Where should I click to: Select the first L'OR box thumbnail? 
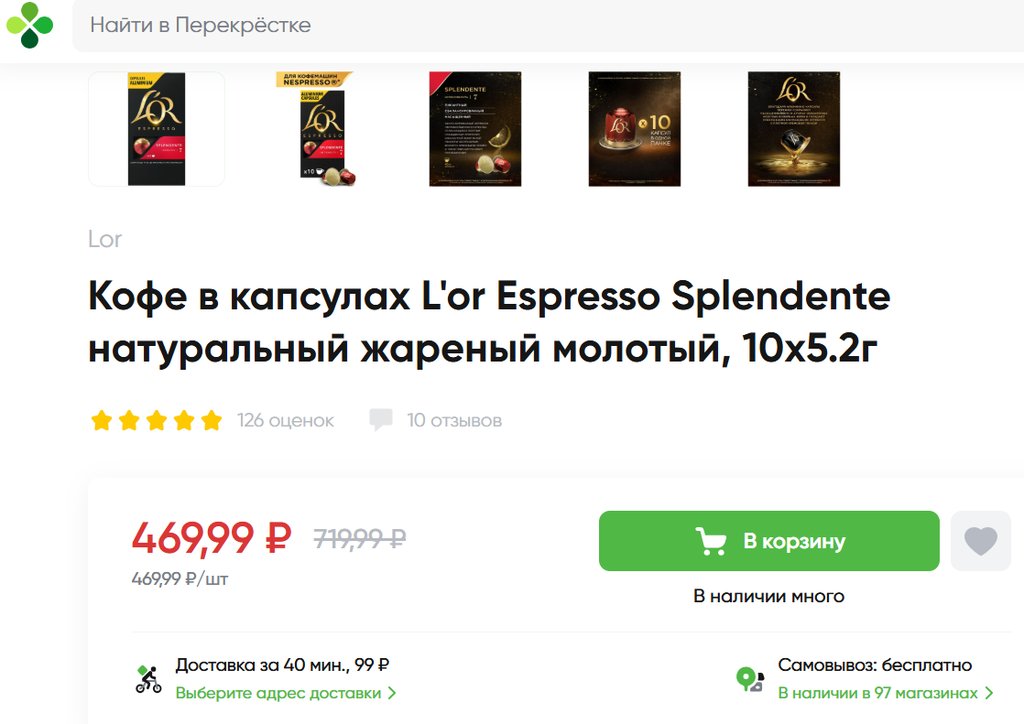coord(156,129)
